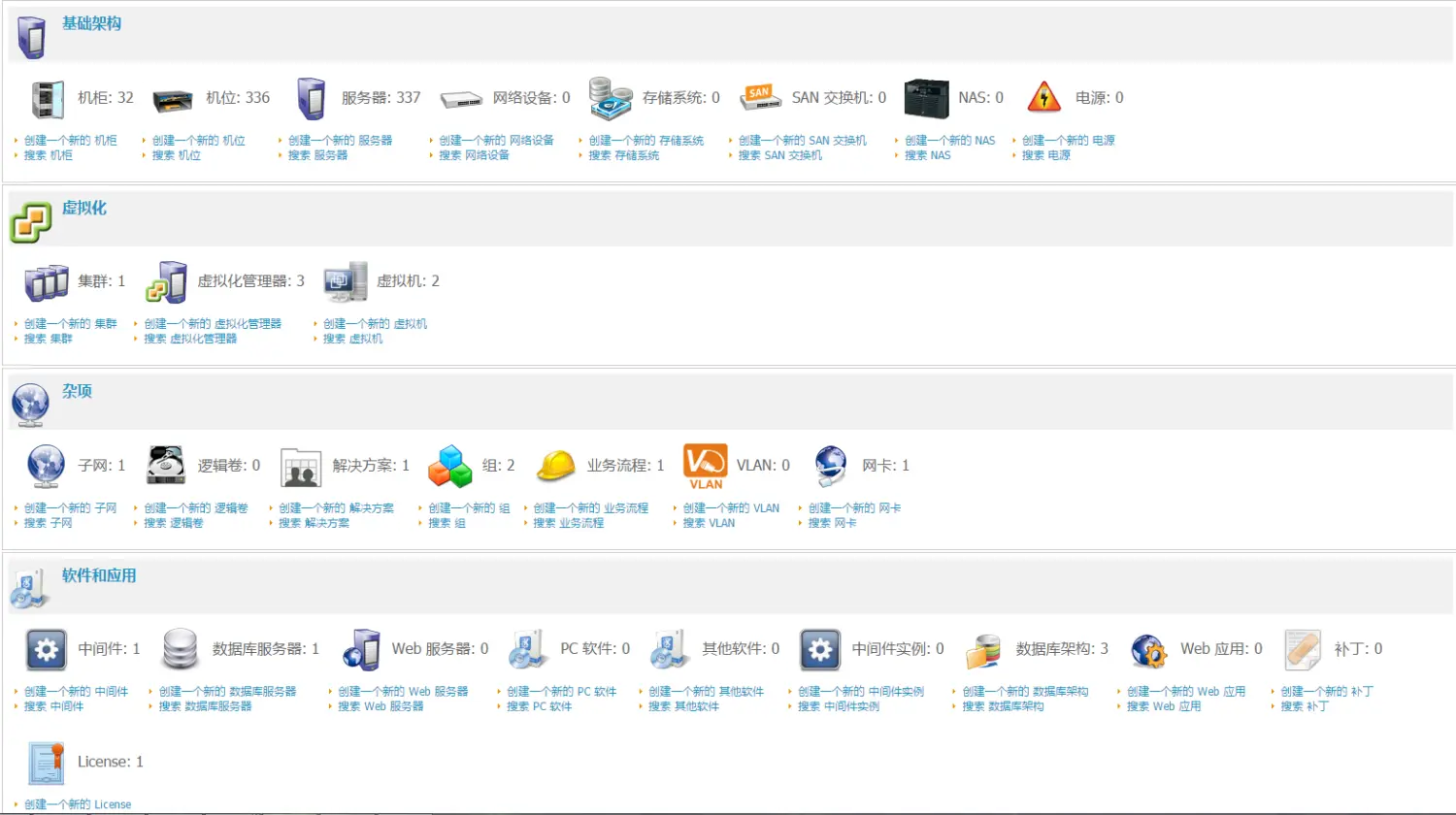Click the 虚拟机 virtual machine icon
The height and width of the screenshot is (815, 1456).
[x=346, y=282]
